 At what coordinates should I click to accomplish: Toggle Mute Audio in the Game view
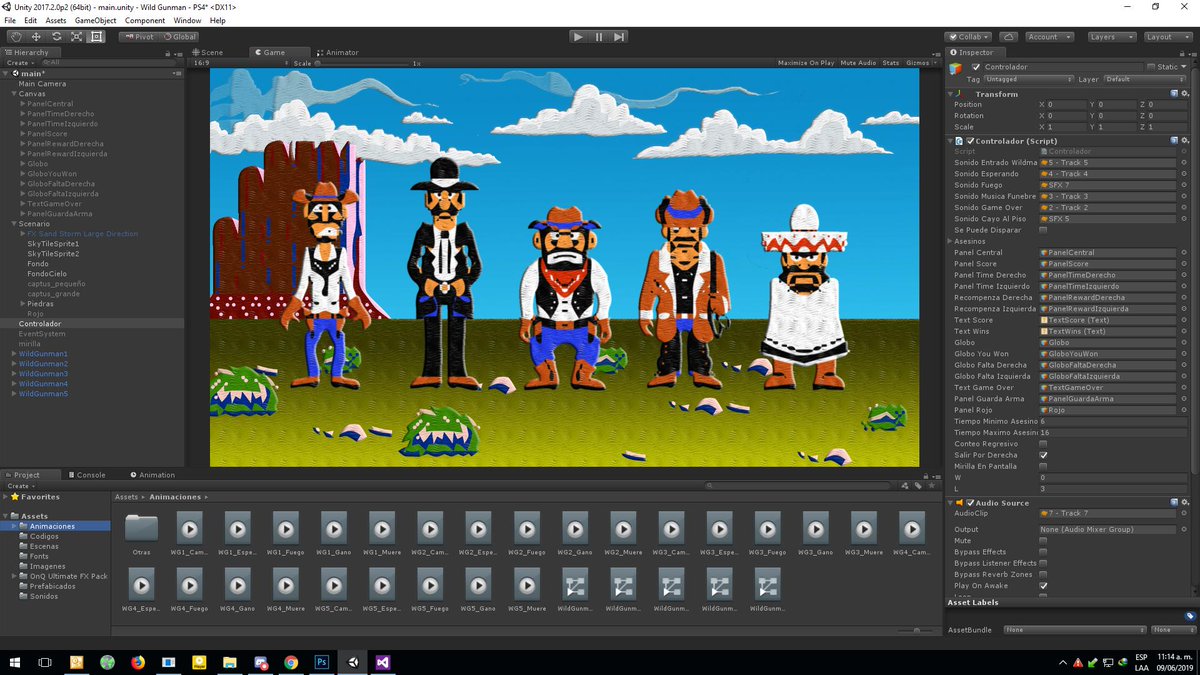[859, 63]
